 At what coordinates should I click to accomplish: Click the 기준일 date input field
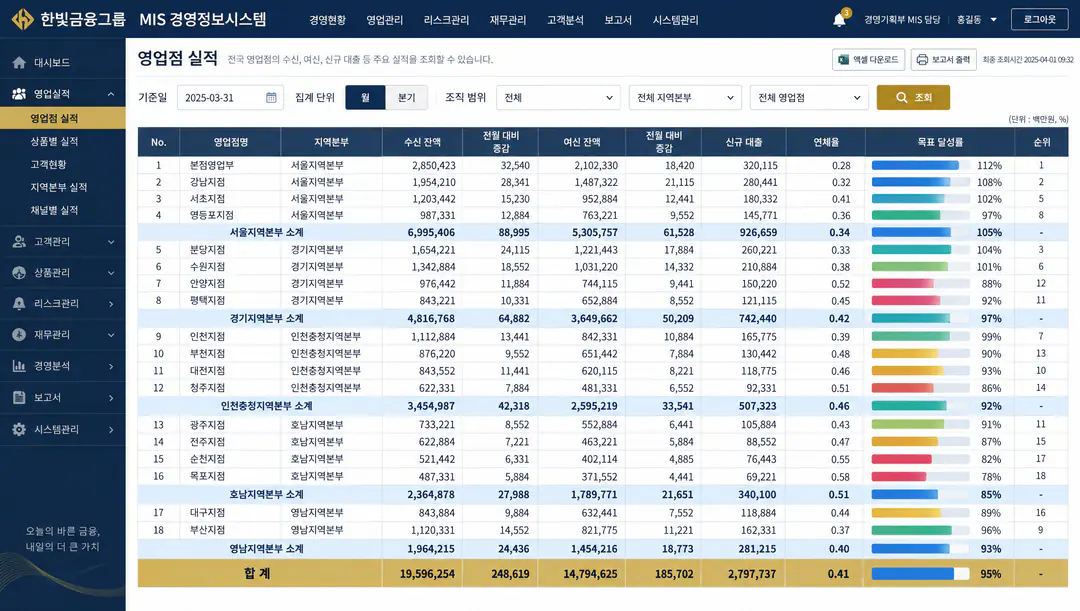click(230, 98)
